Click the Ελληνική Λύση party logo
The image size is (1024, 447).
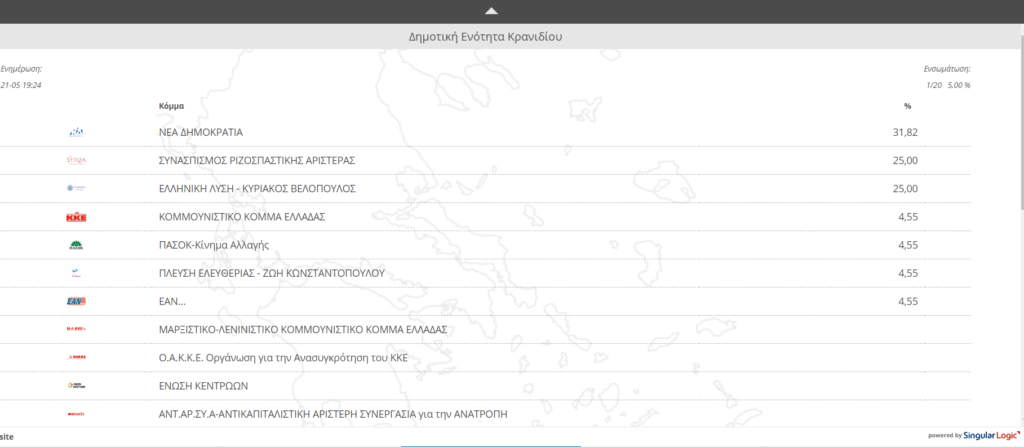point(76,188)
